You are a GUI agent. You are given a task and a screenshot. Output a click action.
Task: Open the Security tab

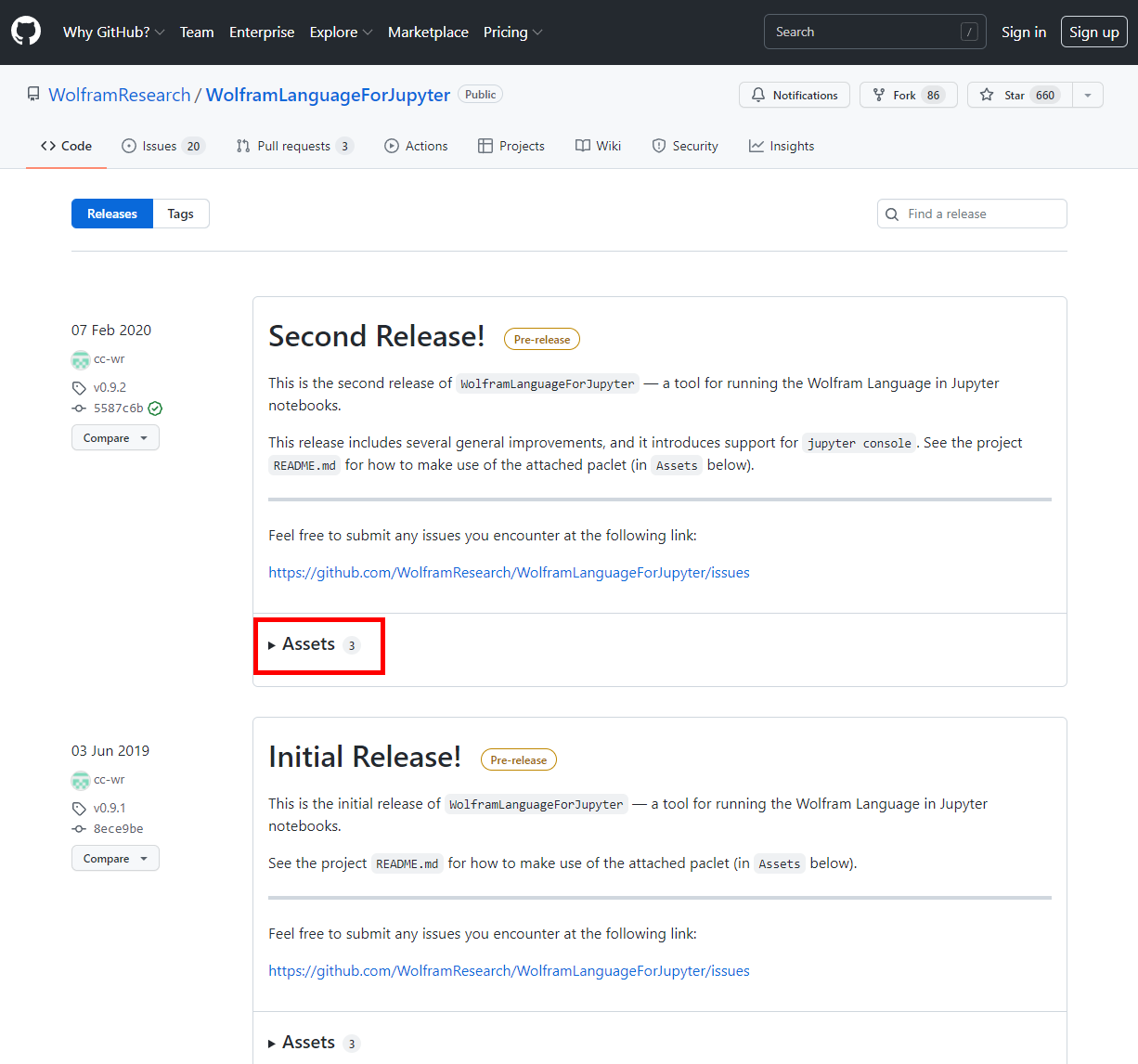coord(685,146)
